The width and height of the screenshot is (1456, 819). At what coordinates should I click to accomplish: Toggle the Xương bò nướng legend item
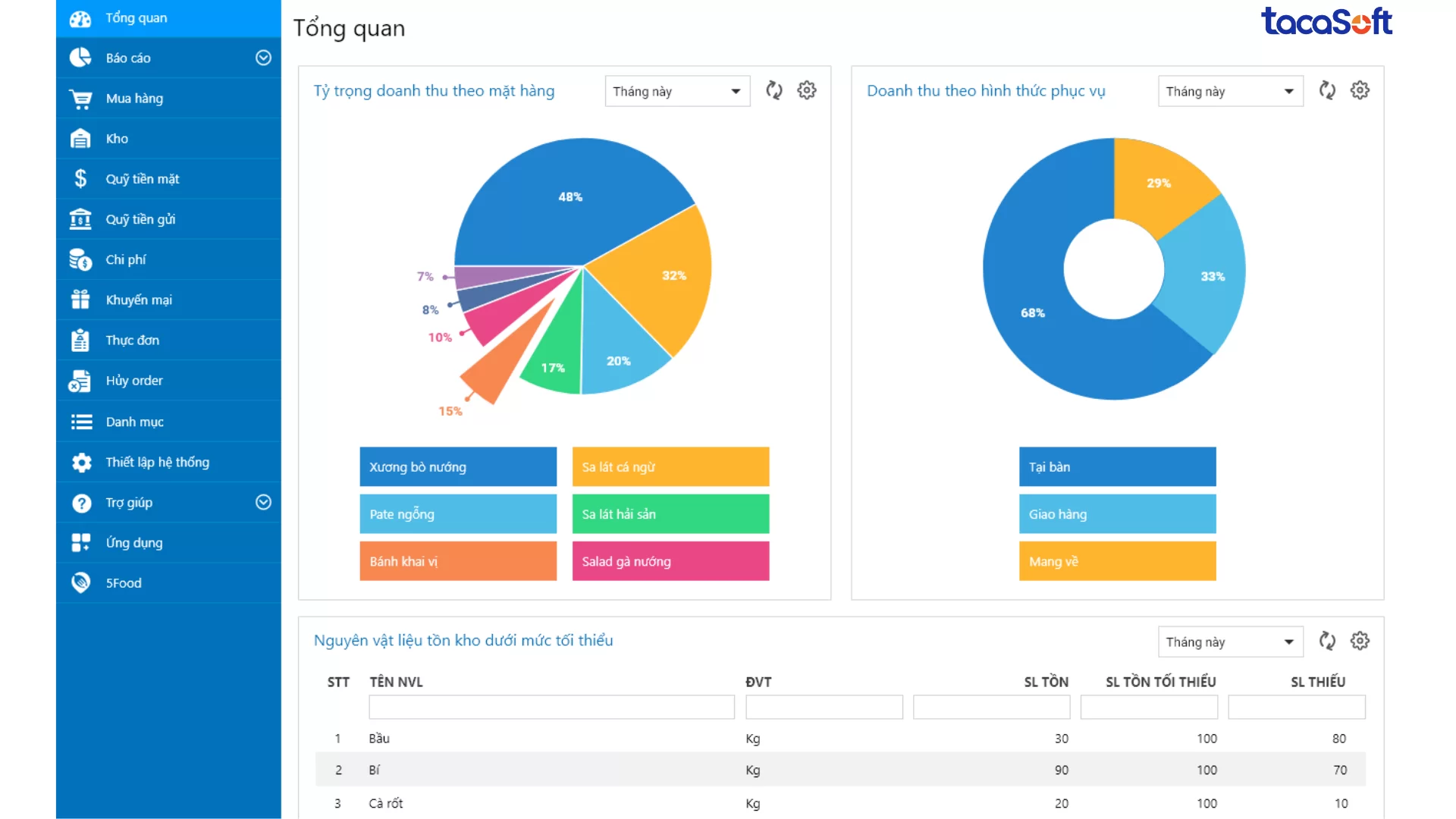[458, 467]
